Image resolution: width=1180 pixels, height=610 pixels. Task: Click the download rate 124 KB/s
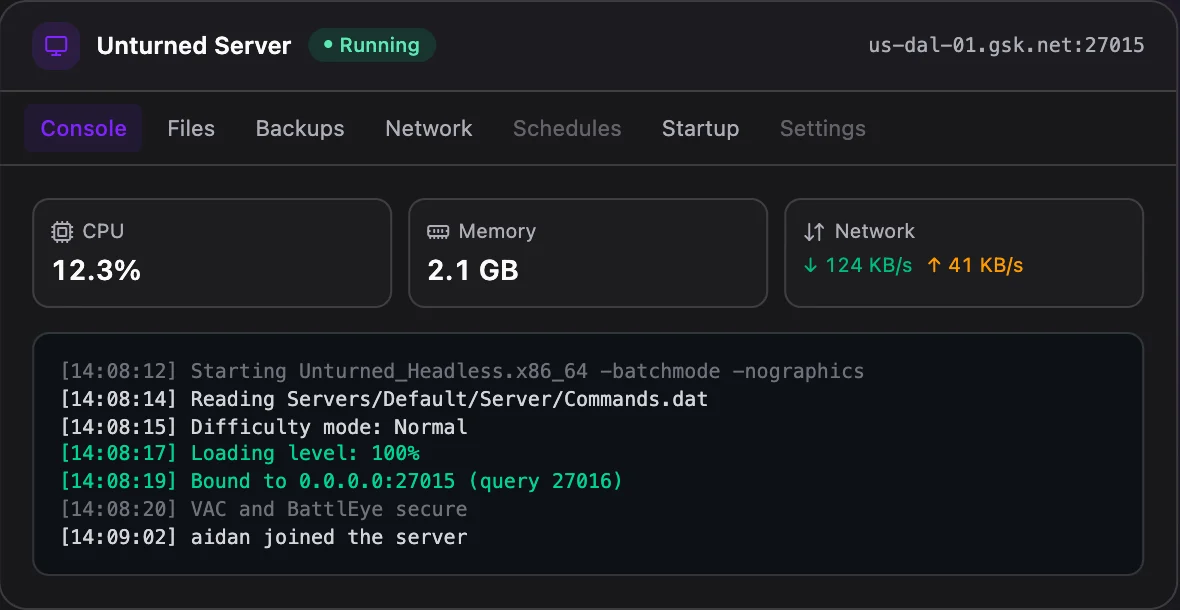click(x=858, y=266)
